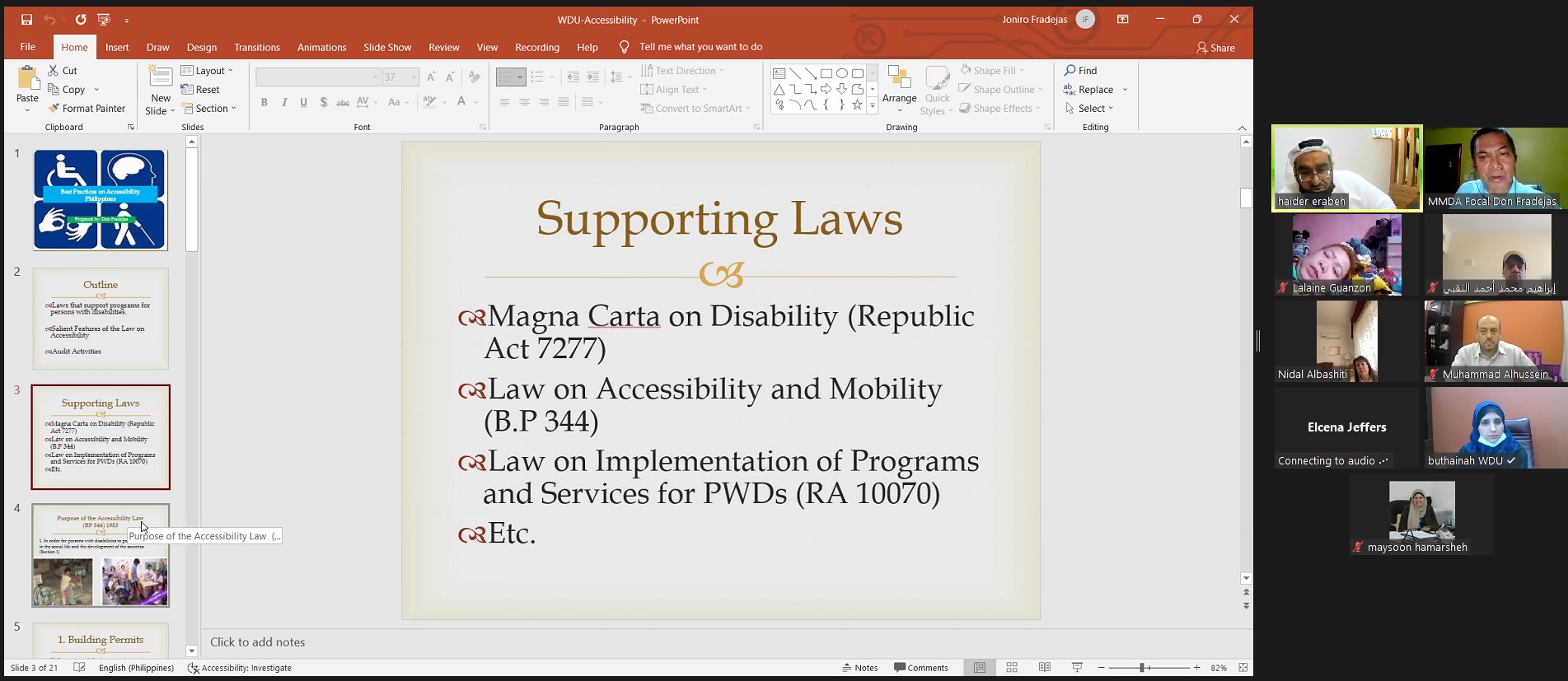This screenshot has height=681, width=1568.
Task: Open the Layout dropdown
Action: click(207, 71)
